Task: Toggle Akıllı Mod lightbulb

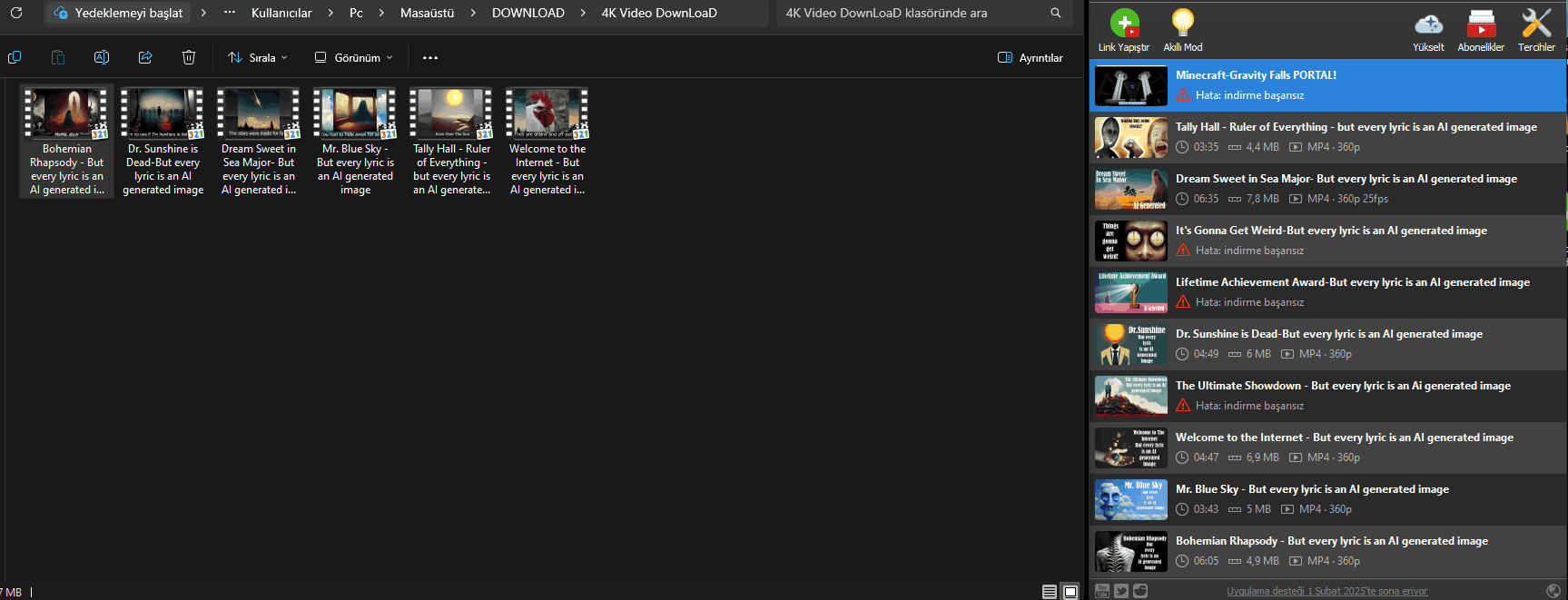Action: click(x=1182, y=30)
